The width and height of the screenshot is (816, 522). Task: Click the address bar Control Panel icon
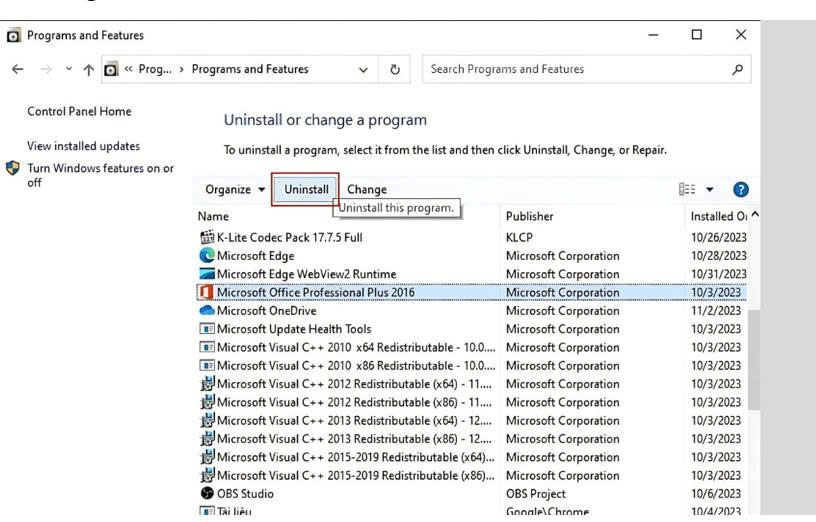coord(111,69)
